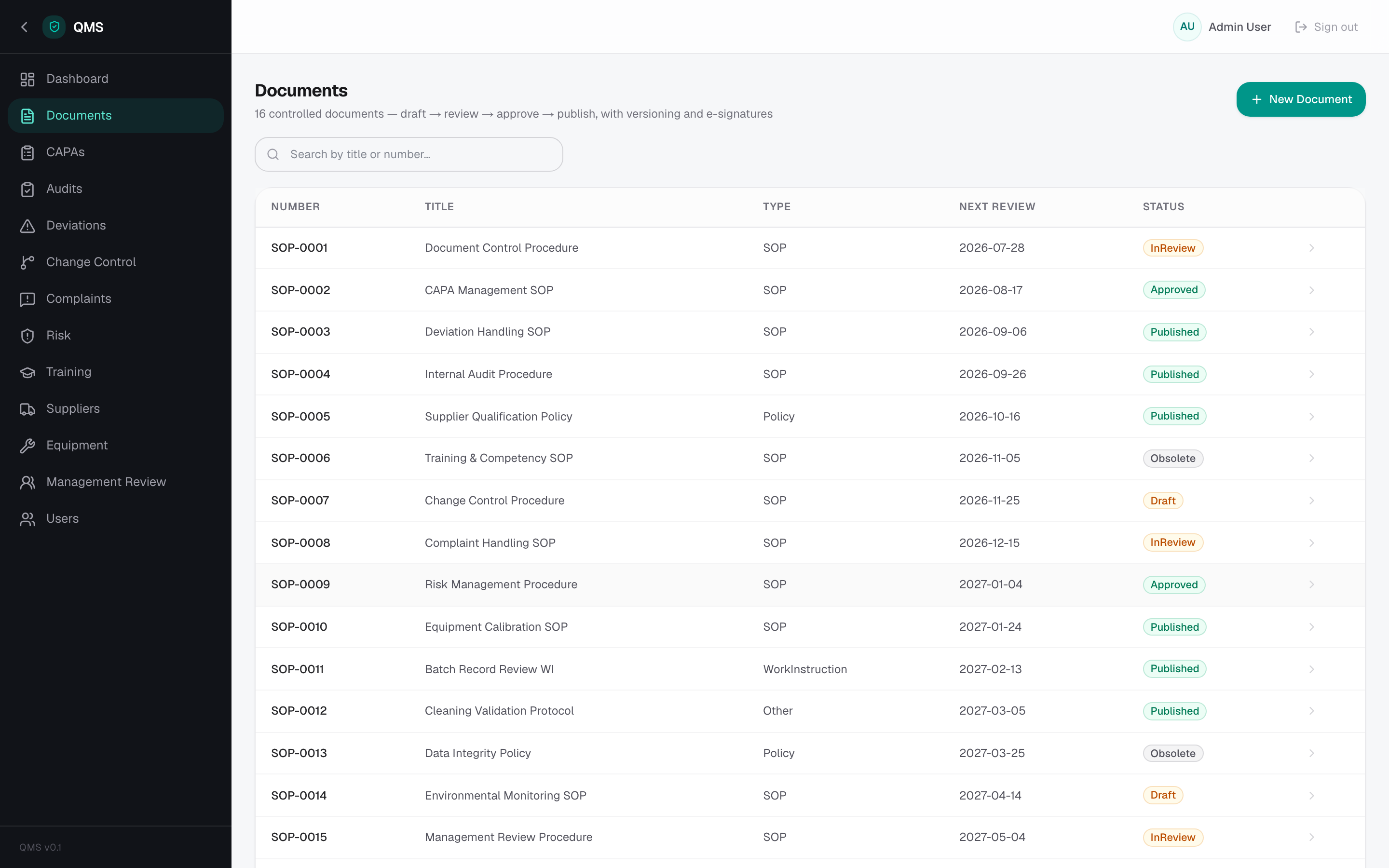Screen dimensions: 1389x868
Task: Click the Suppliers truck icon
Action: point(27,409)
